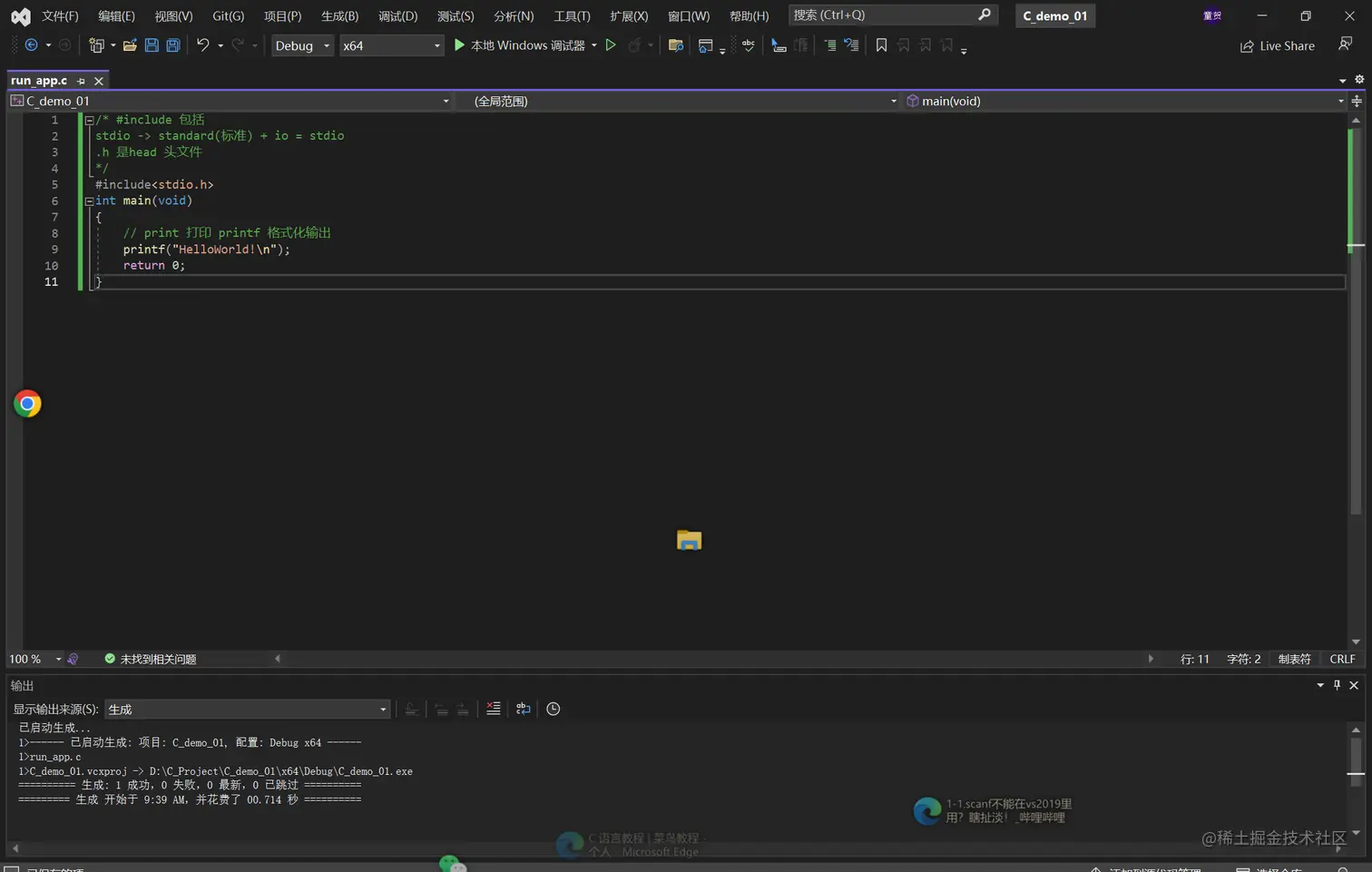Viewport: 1372px width, 872px height.
Task: Click the Live Share button
Action: pos(1278,45)
